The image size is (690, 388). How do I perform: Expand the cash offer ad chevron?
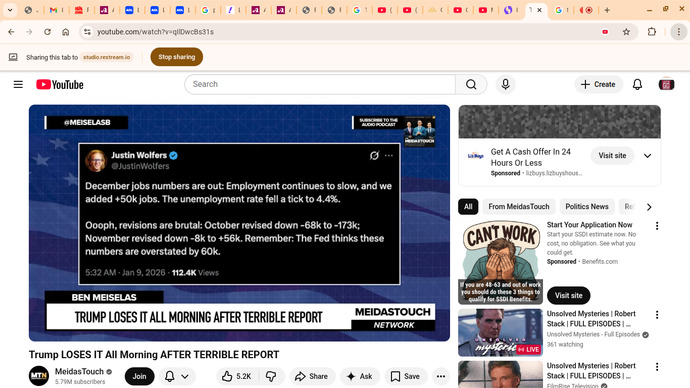tap(647, 156)
